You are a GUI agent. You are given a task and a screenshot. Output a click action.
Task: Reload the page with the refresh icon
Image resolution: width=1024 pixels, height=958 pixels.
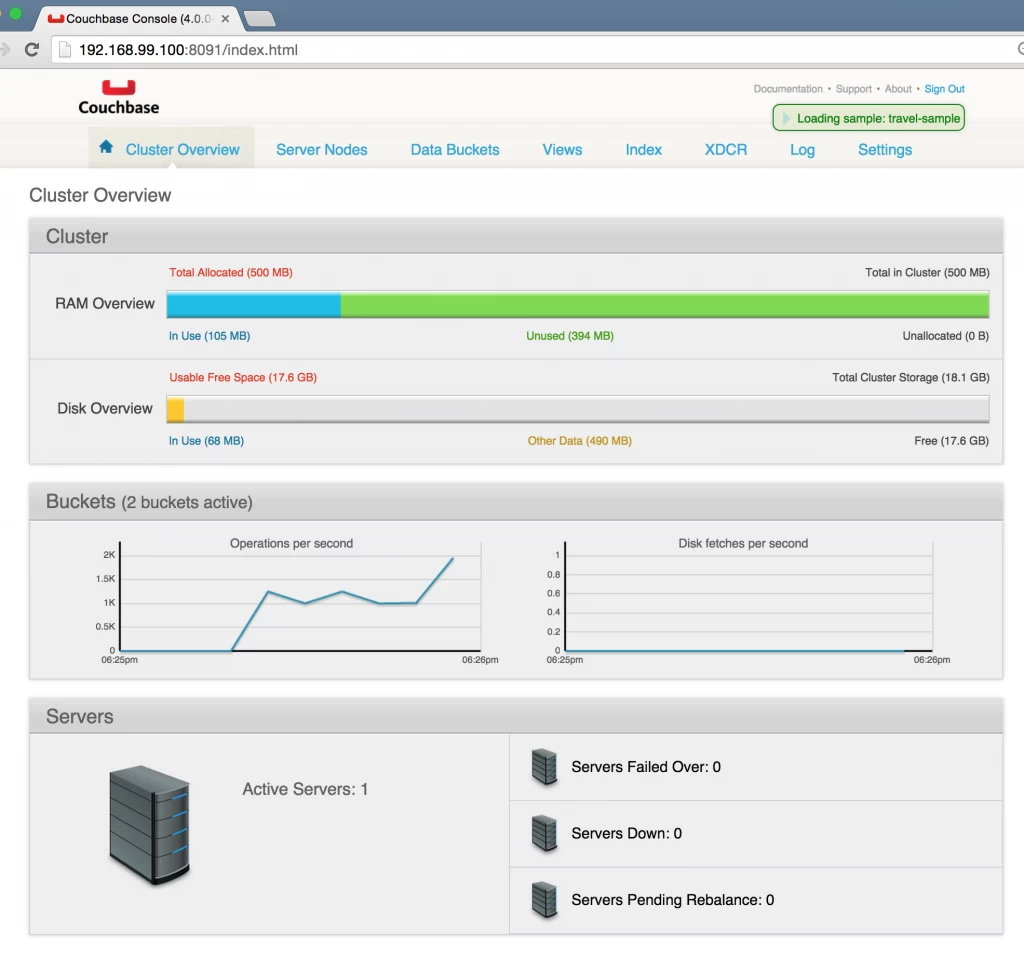tap(31, 50)
